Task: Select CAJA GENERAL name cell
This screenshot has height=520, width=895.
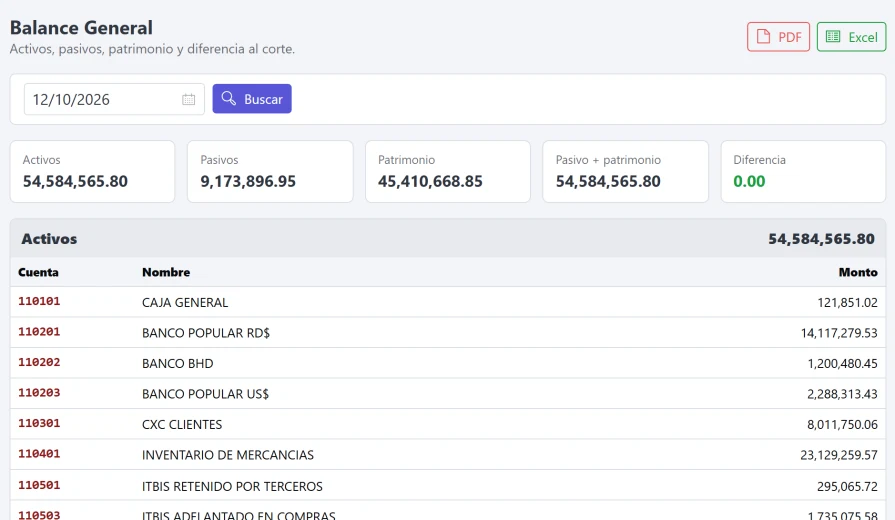Action: (185, 303)
